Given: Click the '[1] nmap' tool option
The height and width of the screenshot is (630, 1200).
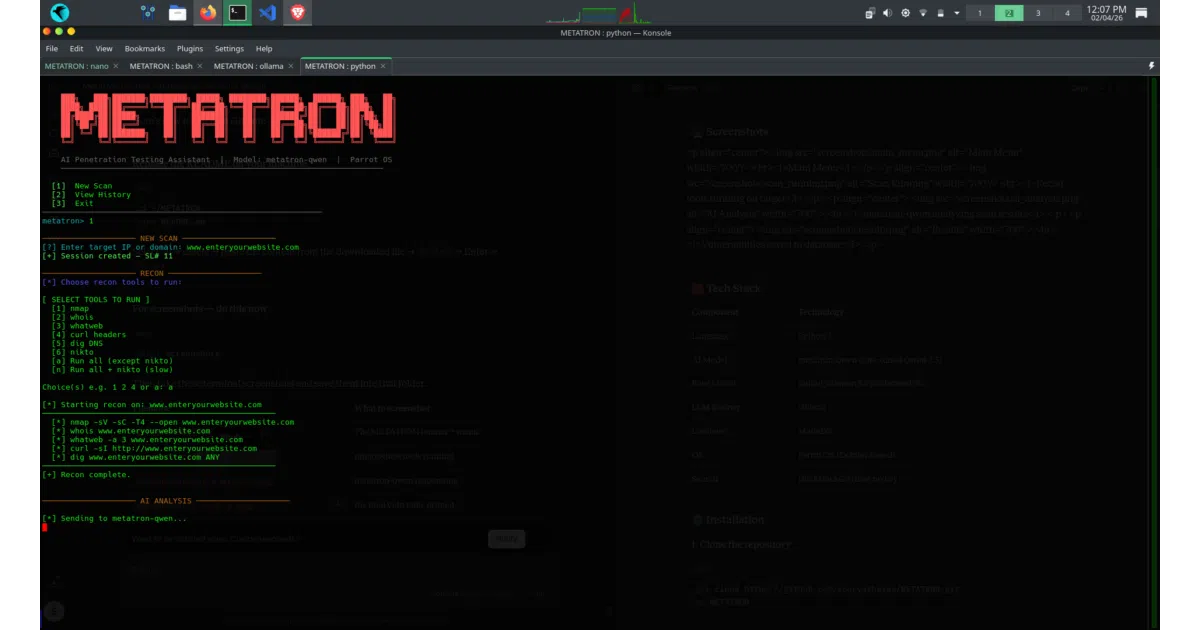Looking at the screenshot, I should point(70,308).
